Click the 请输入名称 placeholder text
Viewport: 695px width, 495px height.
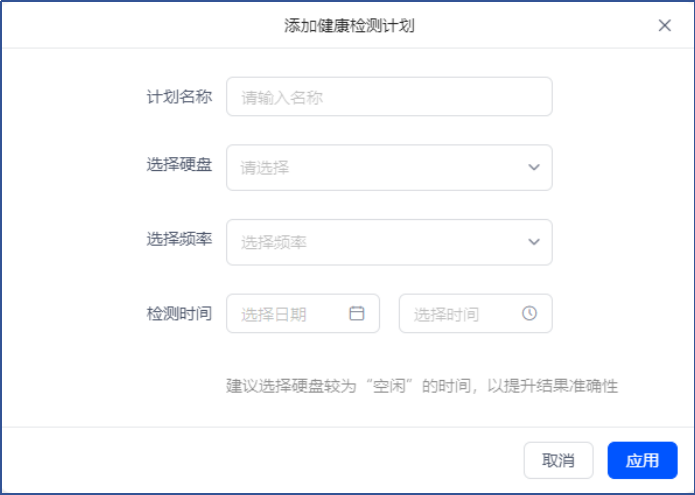[x=282, y=97]
